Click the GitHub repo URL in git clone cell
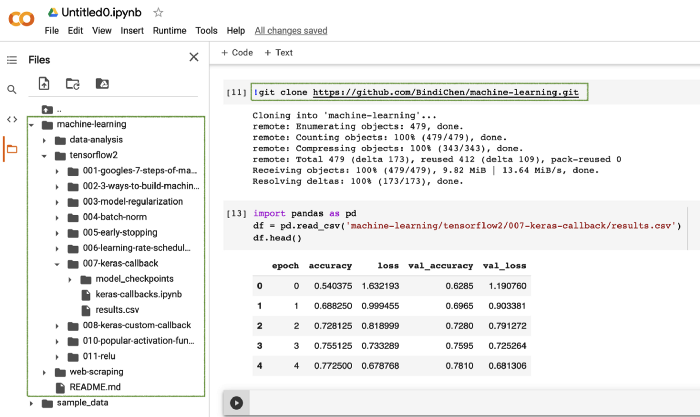 (446, 92)
